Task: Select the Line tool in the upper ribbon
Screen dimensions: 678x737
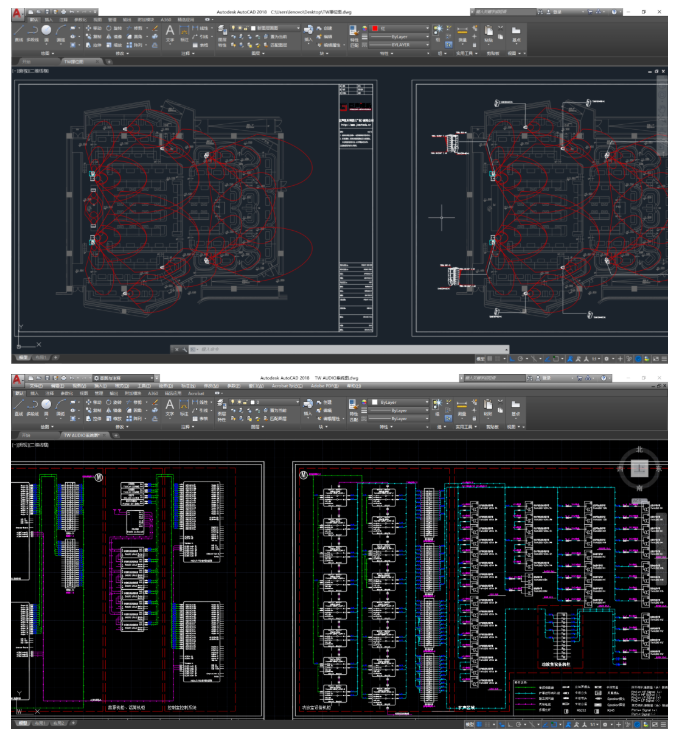Action: coord(20,32)
